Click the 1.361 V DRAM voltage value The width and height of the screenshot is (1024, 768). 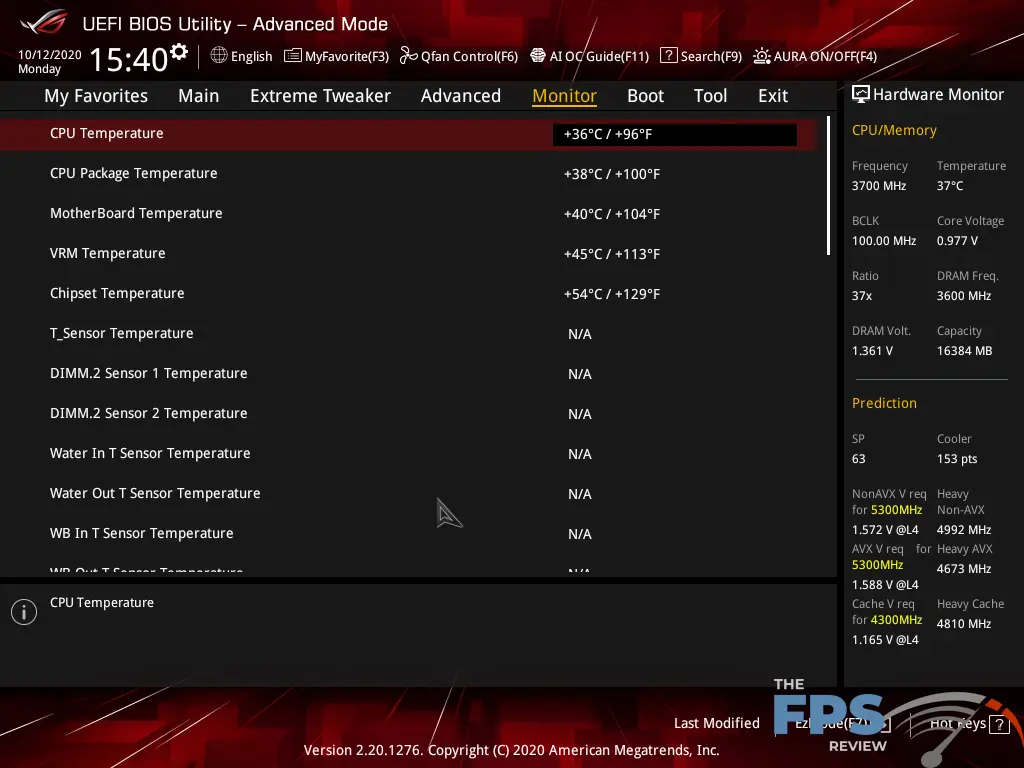[872, 351]
